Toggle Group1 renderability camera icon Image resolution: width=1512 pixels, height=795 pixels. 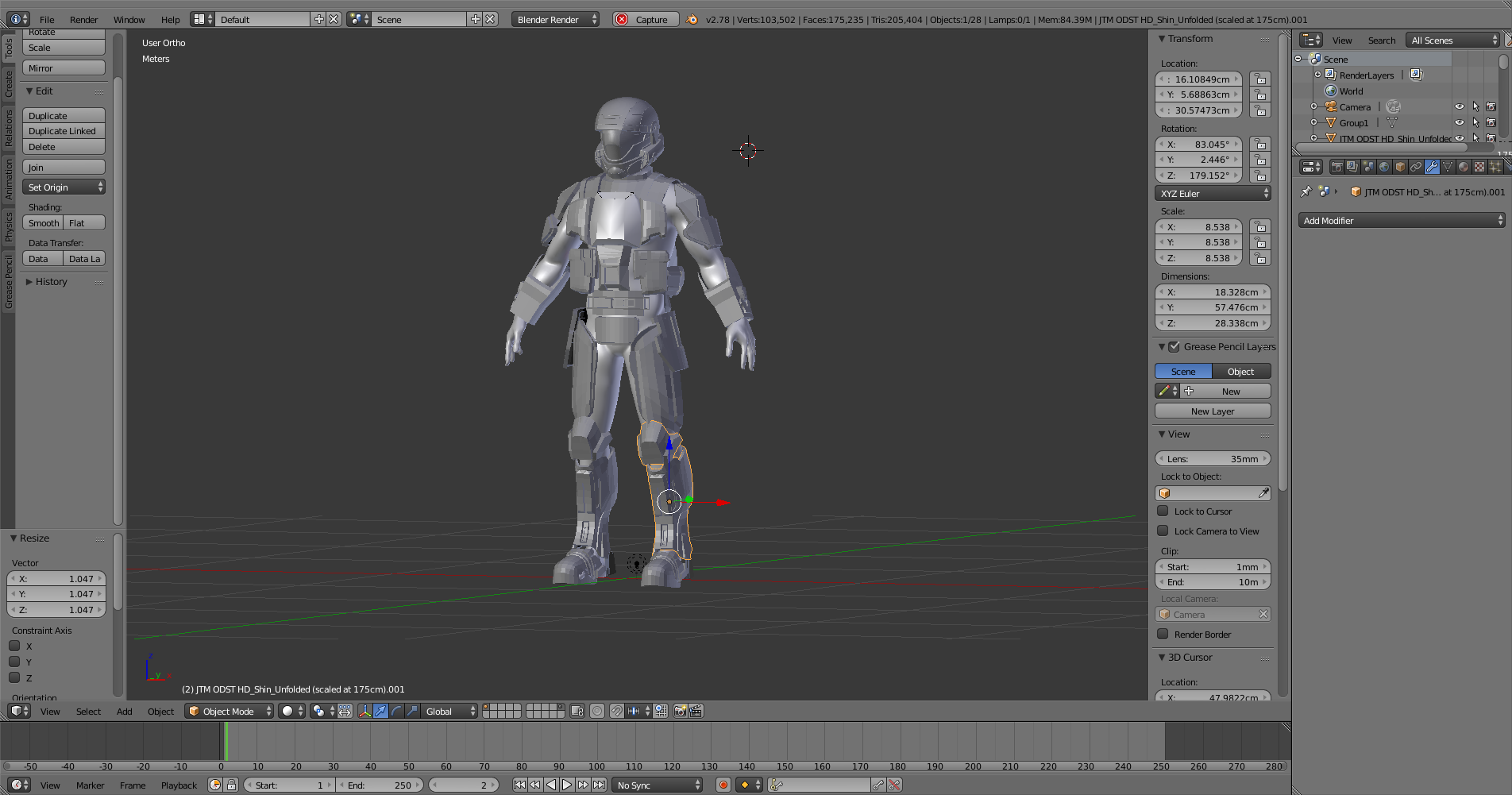1491,122
